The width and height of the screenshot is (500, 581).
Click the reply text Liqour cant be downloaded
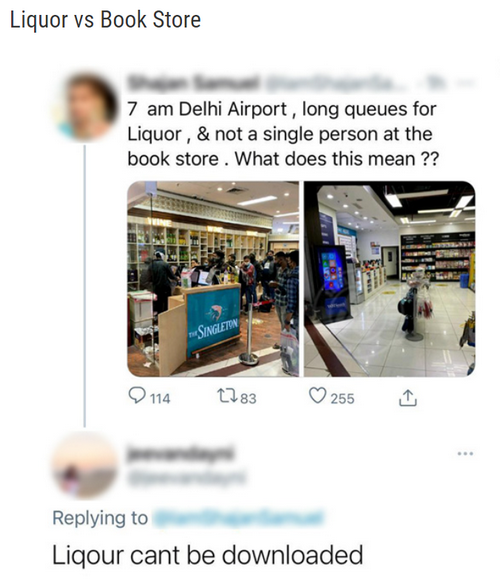(x=207, y=555)
